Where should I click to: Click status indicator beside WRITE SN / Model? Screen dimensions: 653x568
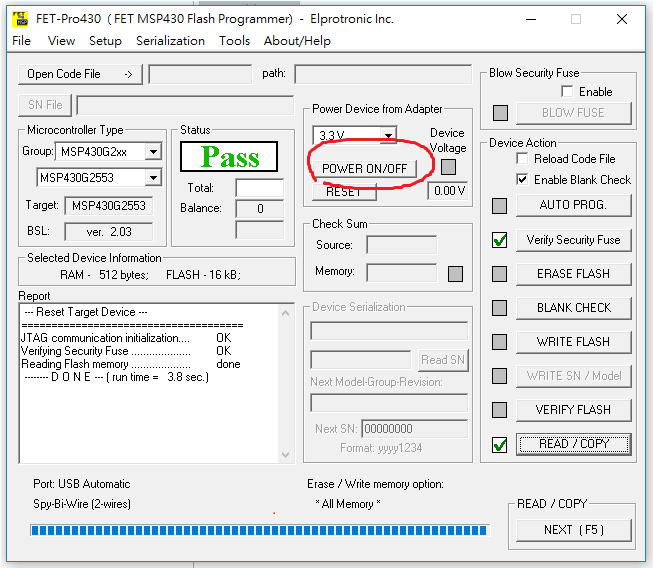pos(499,376)
